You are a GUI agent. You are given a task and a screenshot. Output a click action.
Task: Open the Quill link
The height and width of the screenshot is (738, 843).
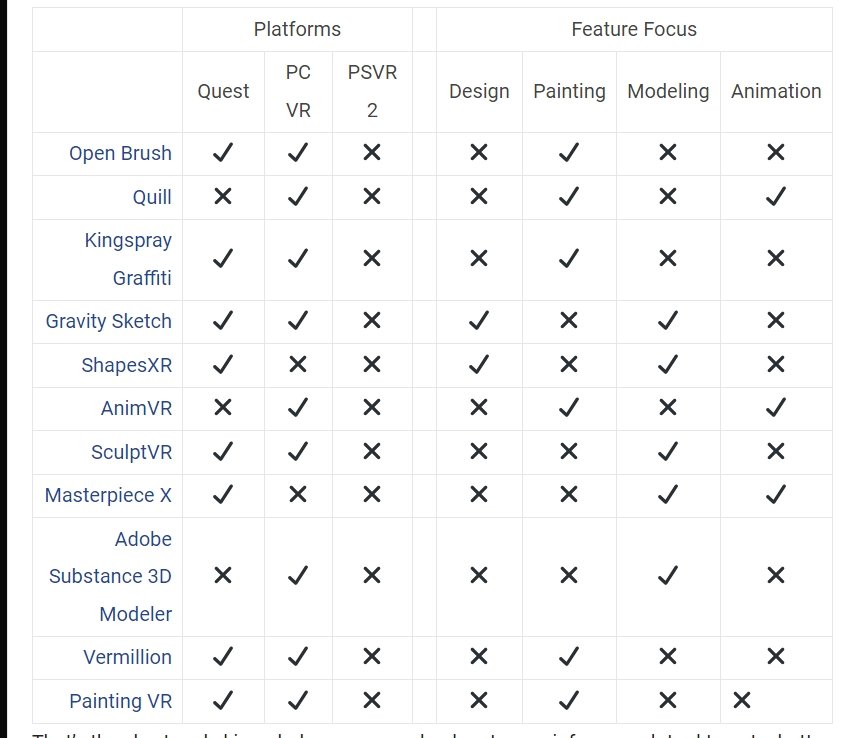pyautogui.click(x=152, y=197)
